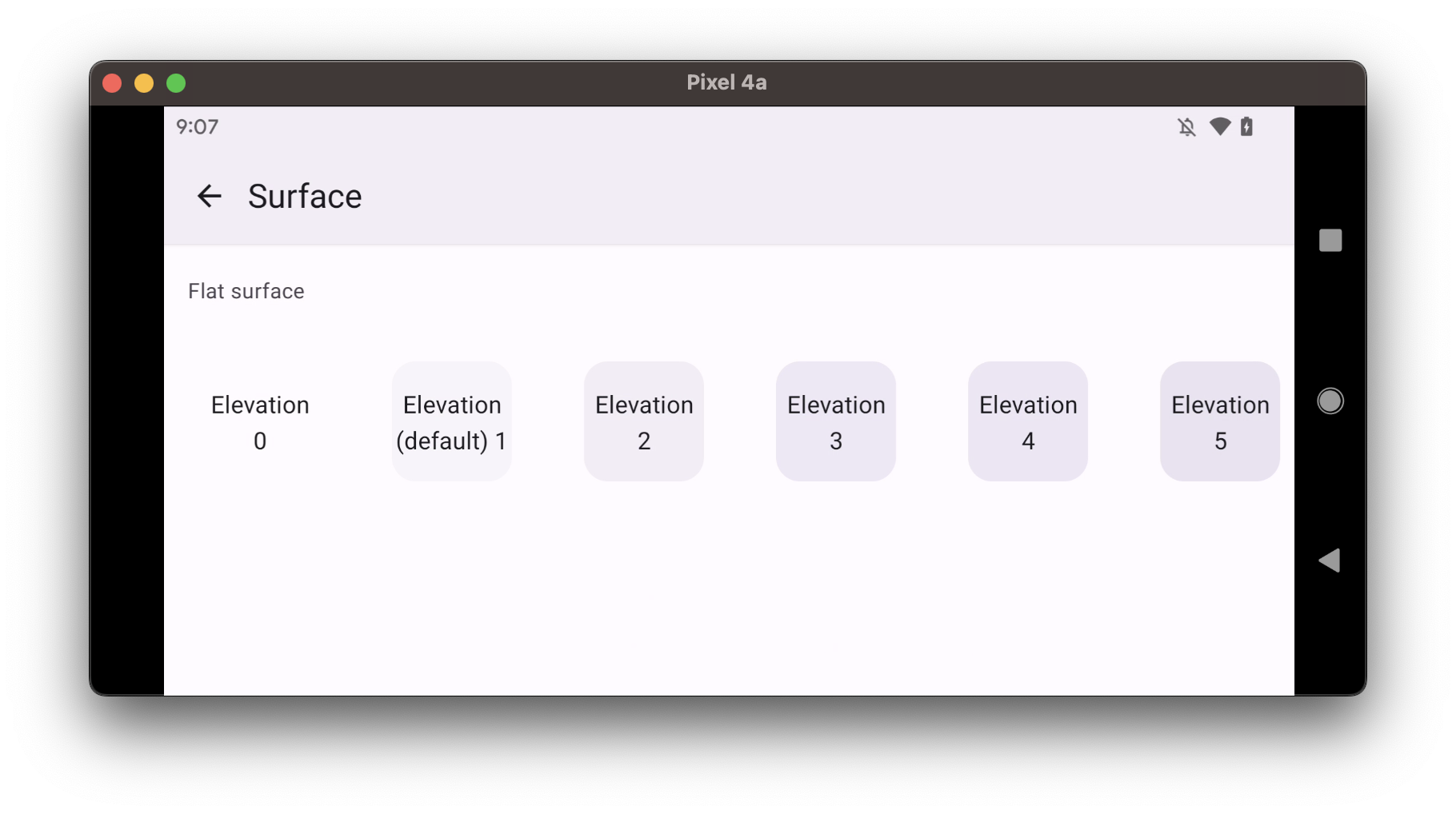
Task: Tap the Elevation 4 surface card
Action: (x=1028, y=421)
